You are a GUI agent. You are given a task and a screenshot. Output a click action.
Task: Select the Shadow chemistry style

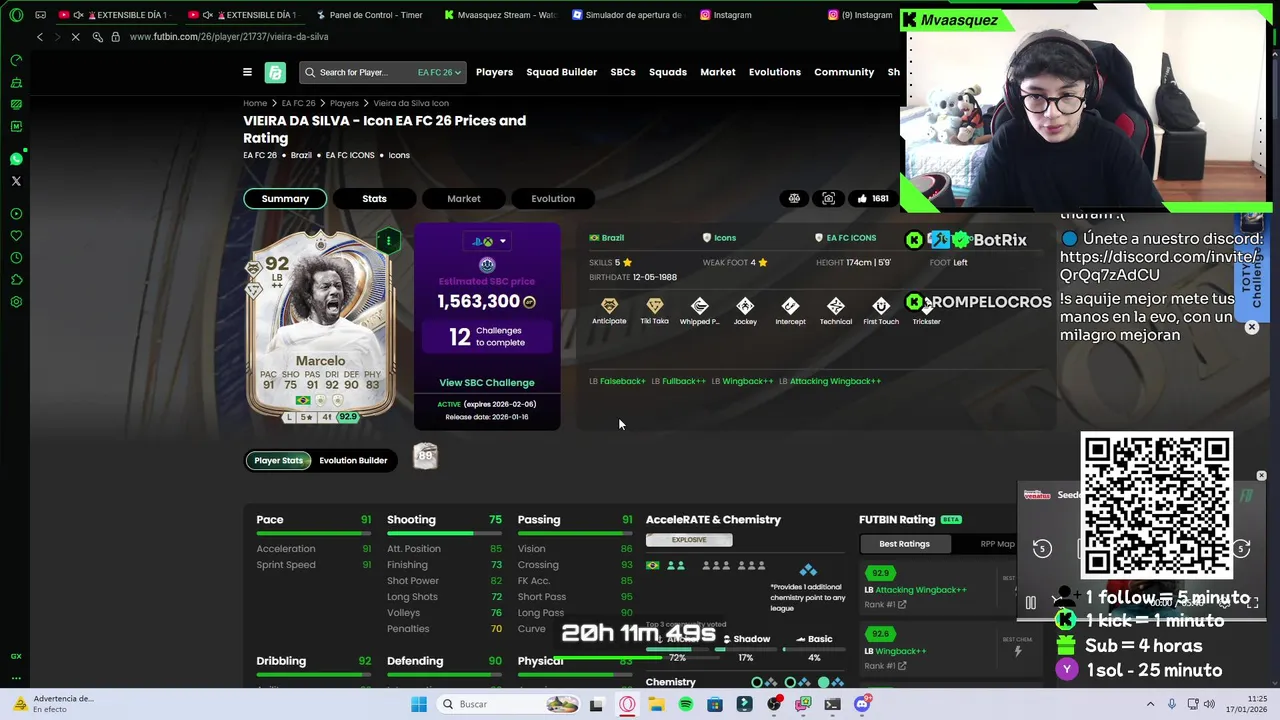(745, 639)
